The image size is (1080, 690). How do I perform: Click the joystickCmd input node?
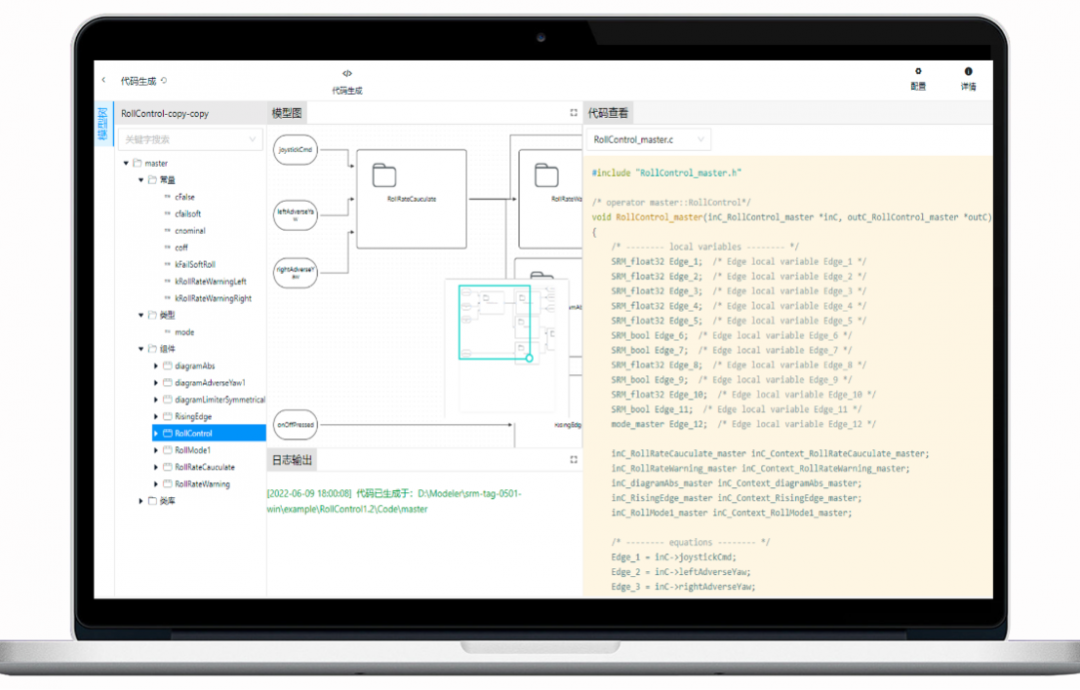pos(295,152)
